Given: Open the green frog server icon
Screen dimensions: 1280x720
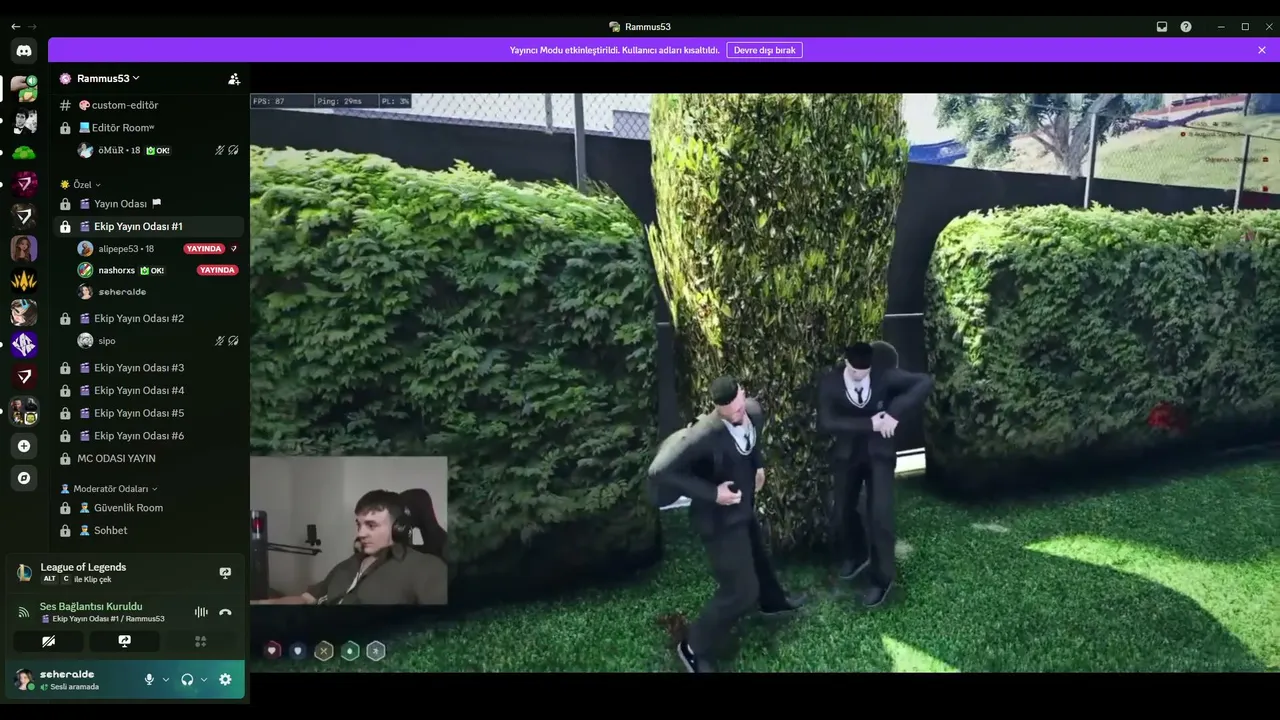Looking at the screenshot, I should click(x=24, y=153).
